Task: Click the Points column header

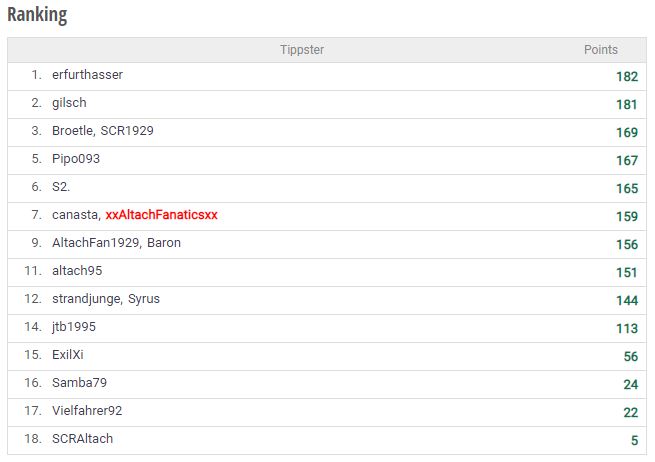Action: point(600,50)
